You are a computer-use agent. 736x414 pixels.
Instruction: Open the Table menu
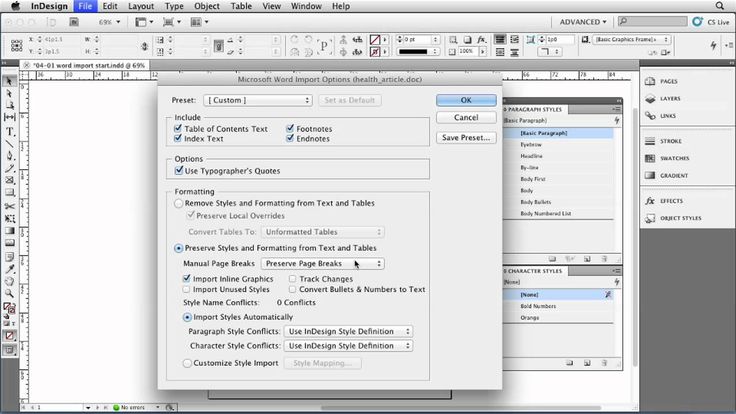pyautogui.click(x=241, y=6)
